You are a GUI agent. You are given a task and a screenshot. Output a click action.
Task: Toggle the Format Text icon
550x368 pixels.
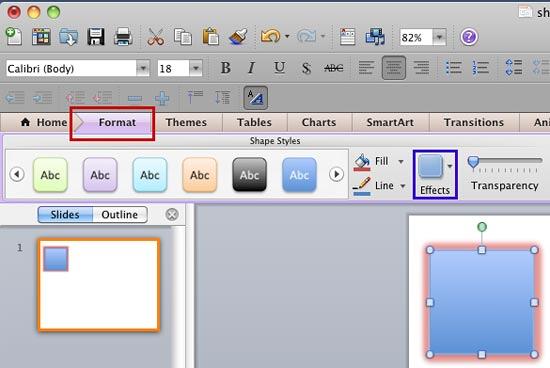tap(255, 97)
